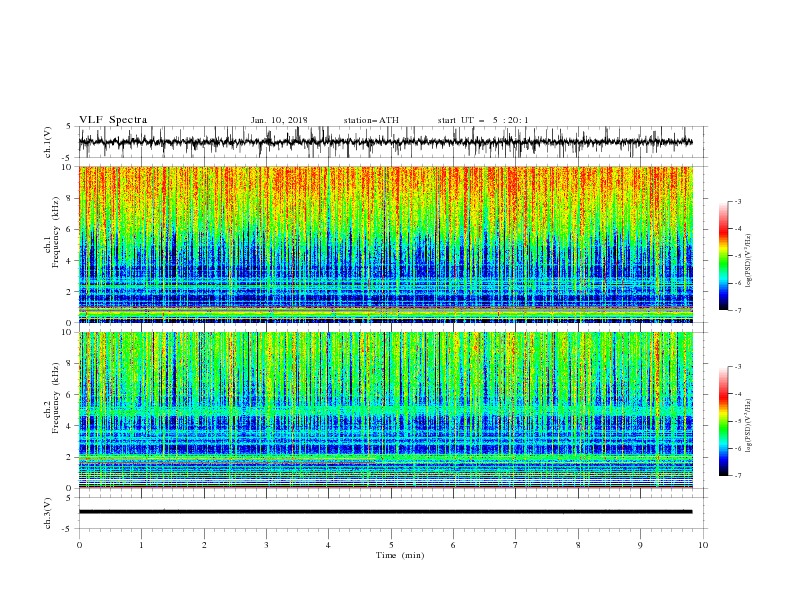Click time axis tick label '0'
The width and height of the screenshot is (792, 612).
click(x=79, y=545)
